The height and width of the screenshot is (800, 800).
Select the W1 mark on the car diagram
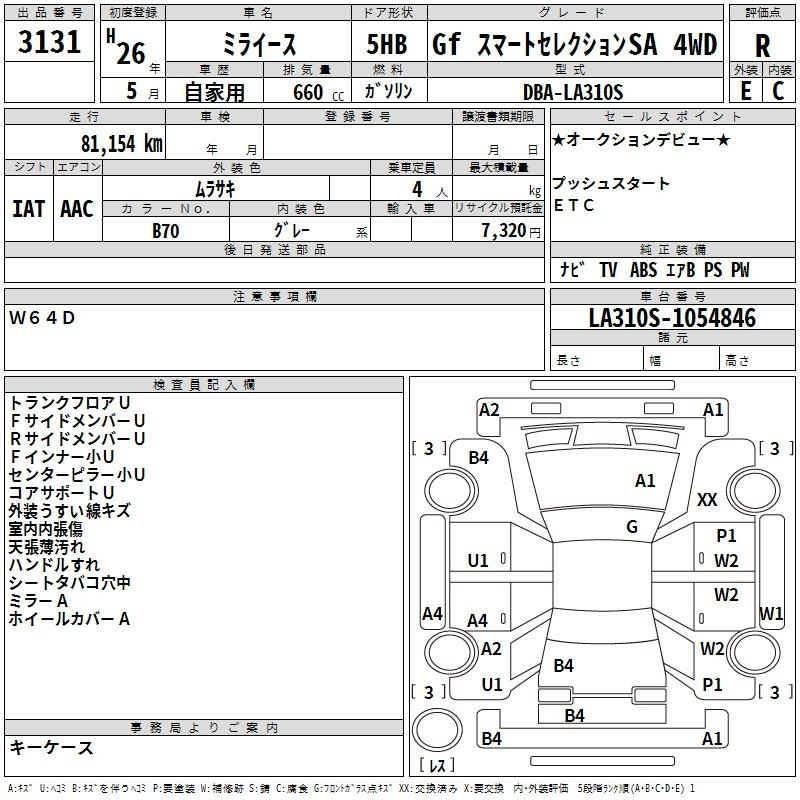pyautogui.click(x=770, y=613)
